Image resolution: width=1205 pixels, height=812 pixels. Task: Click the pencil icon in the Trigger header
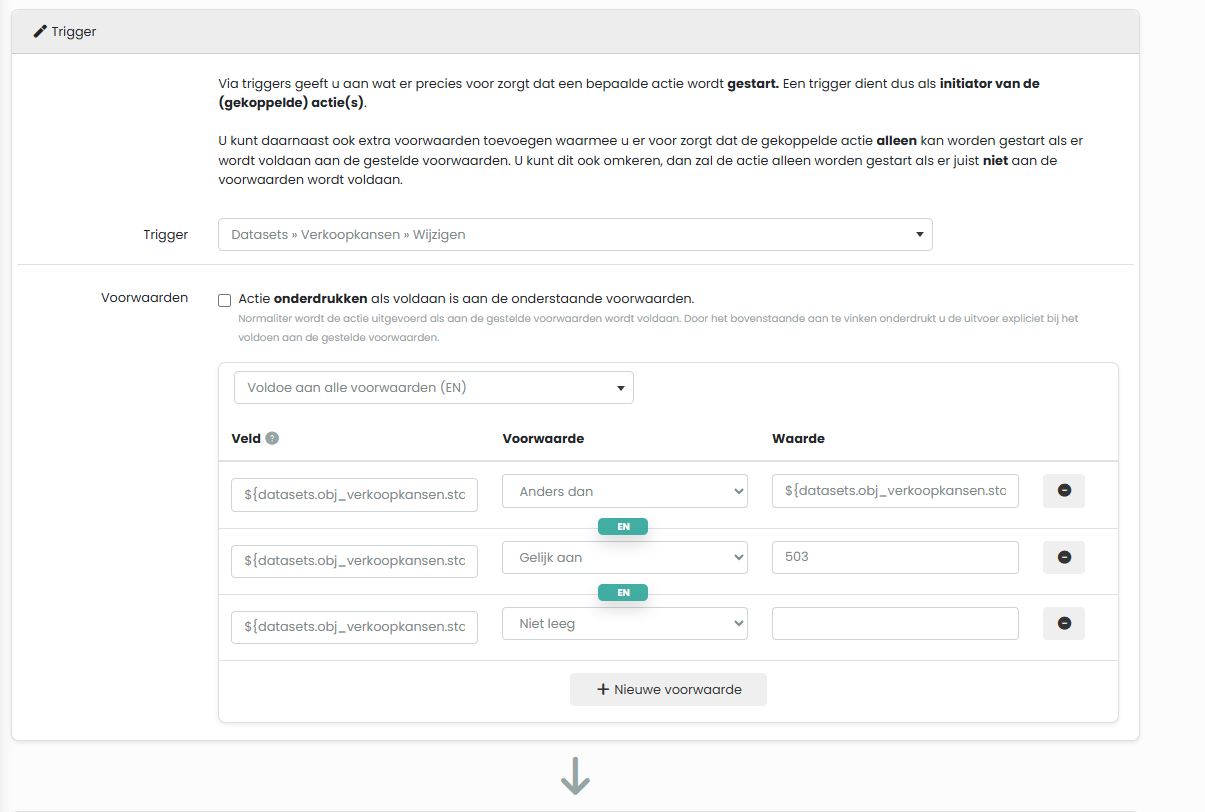pyautogui.click(x=40, y=32)
